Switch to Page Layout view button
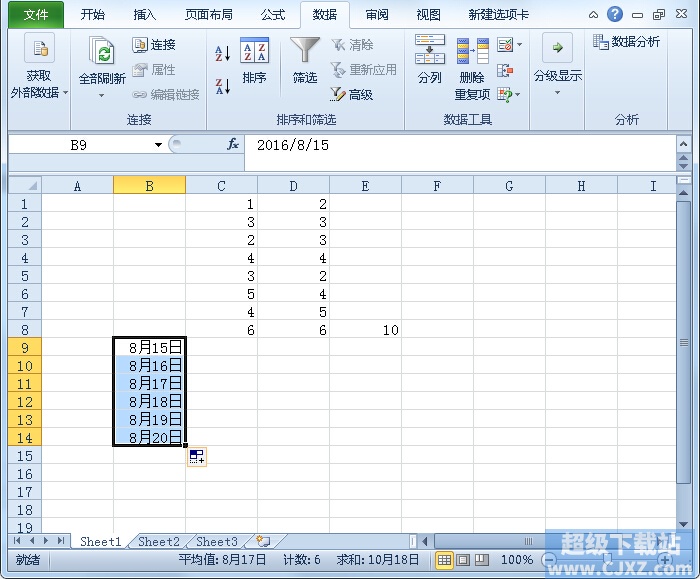This screenshot has width=700, height=579. [463, 560]
